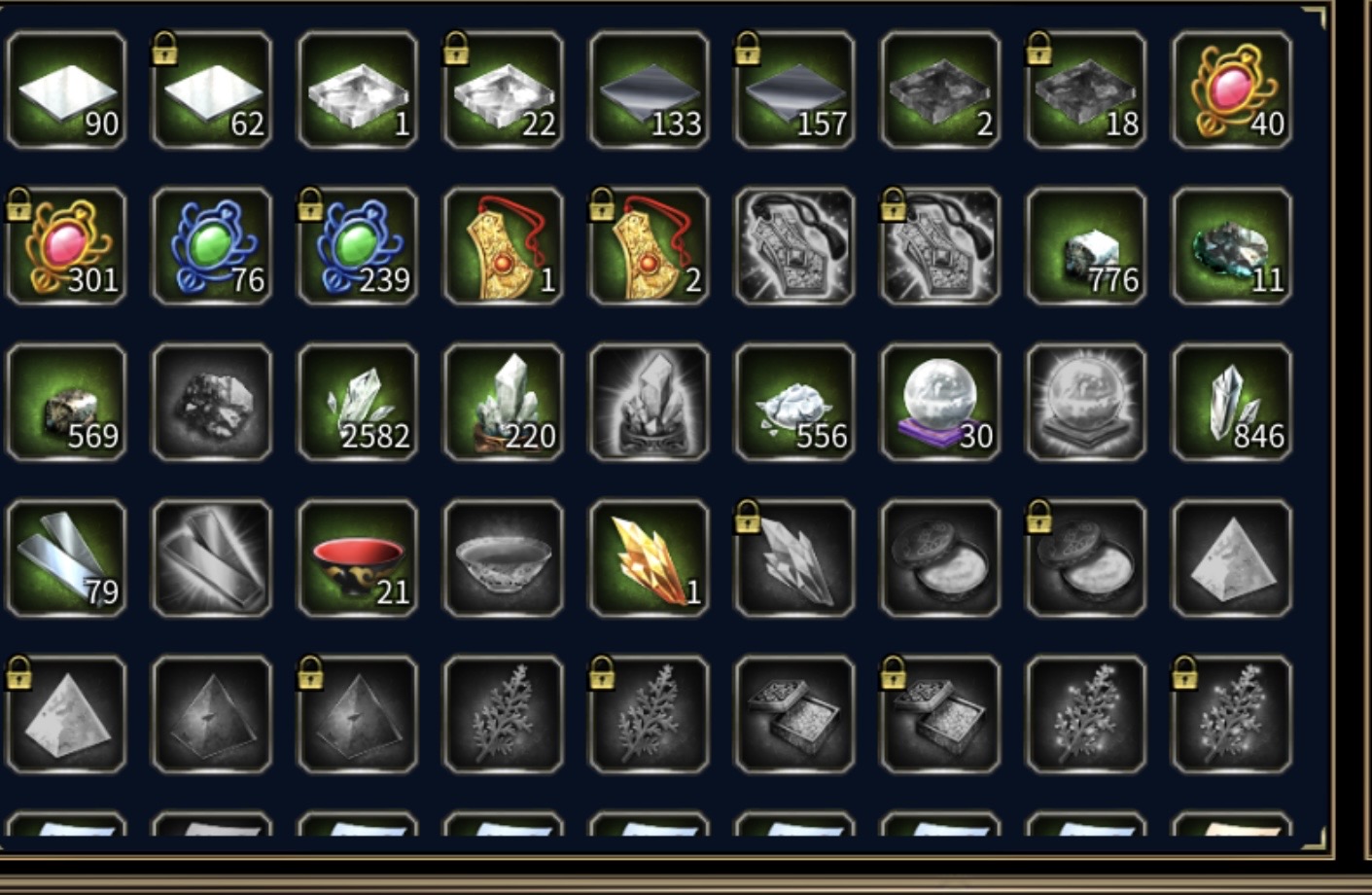
Task: Select the crystal shard item showing 846
Action: pyautogui.click(x=1232, y=402)
